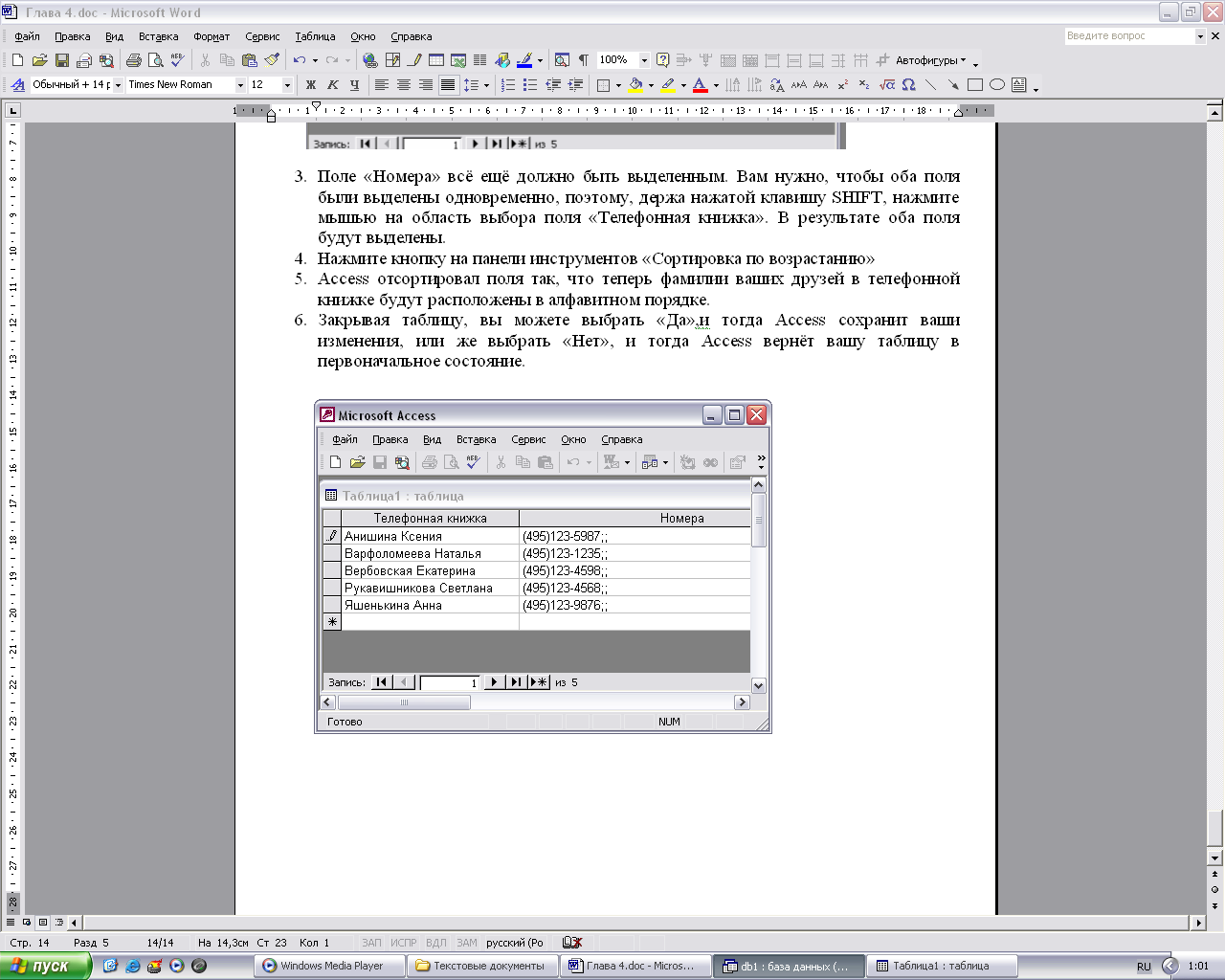1225x980 pixels.
Task: Expand fill color dropdown arrow
Action: pyautogui.click(x=651, y=85)
